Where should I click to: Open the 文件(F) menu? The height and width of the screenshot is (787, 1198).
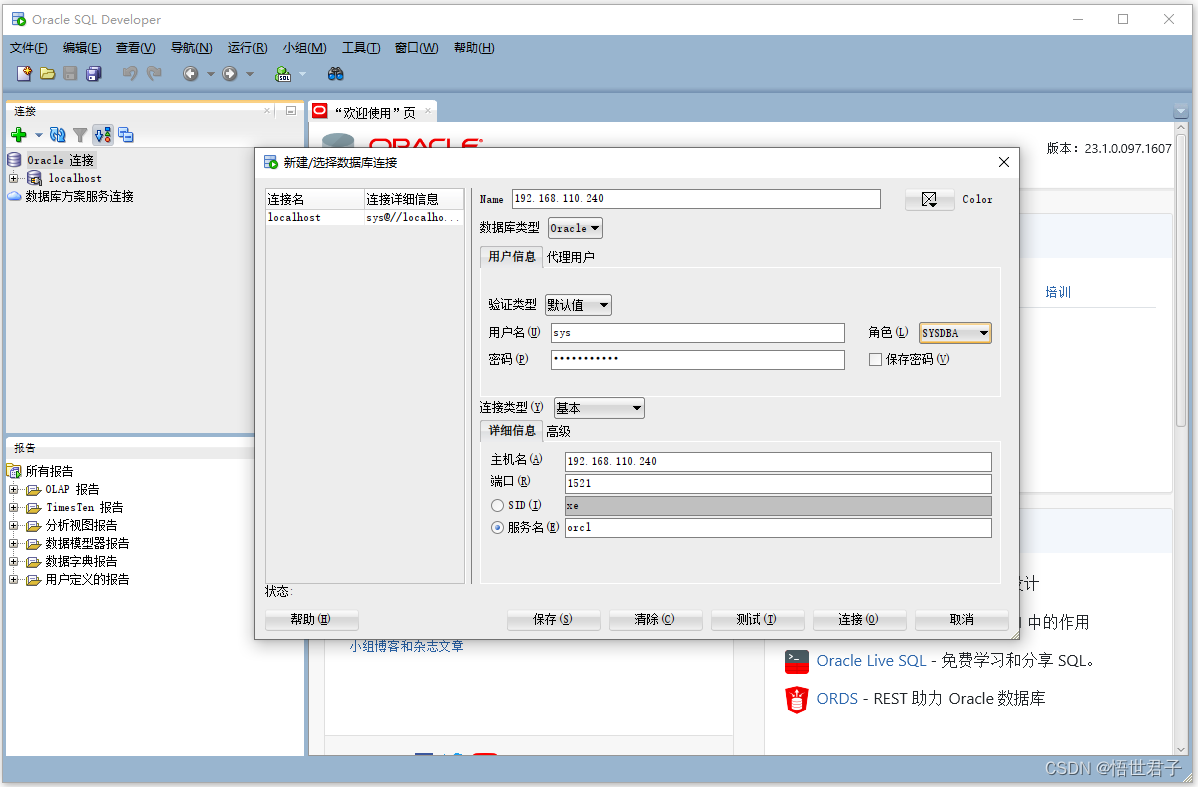click(x=28, y=47)
